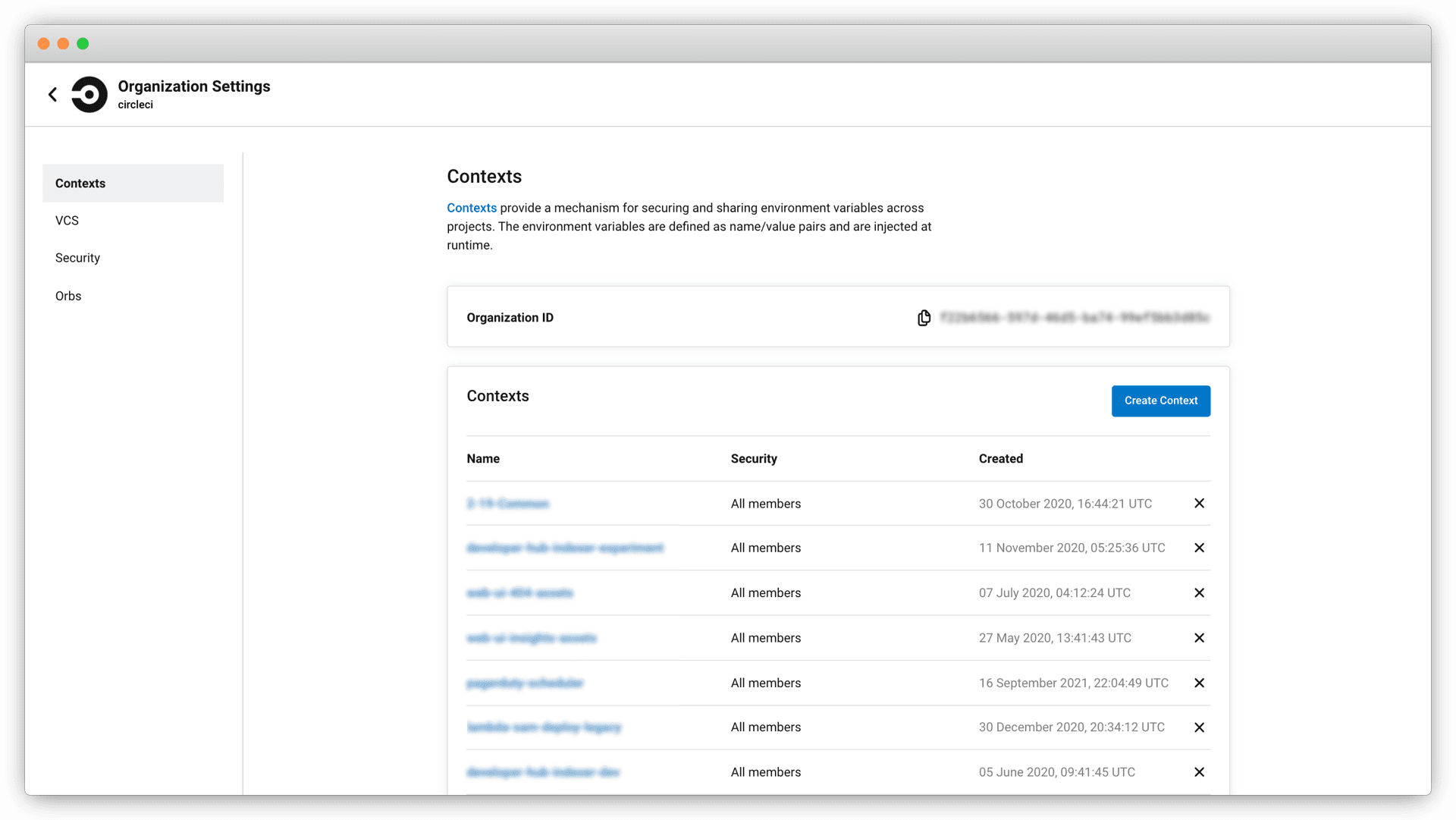
Task: Open the blue Contexts documentation link
Action: coord(472,208)
